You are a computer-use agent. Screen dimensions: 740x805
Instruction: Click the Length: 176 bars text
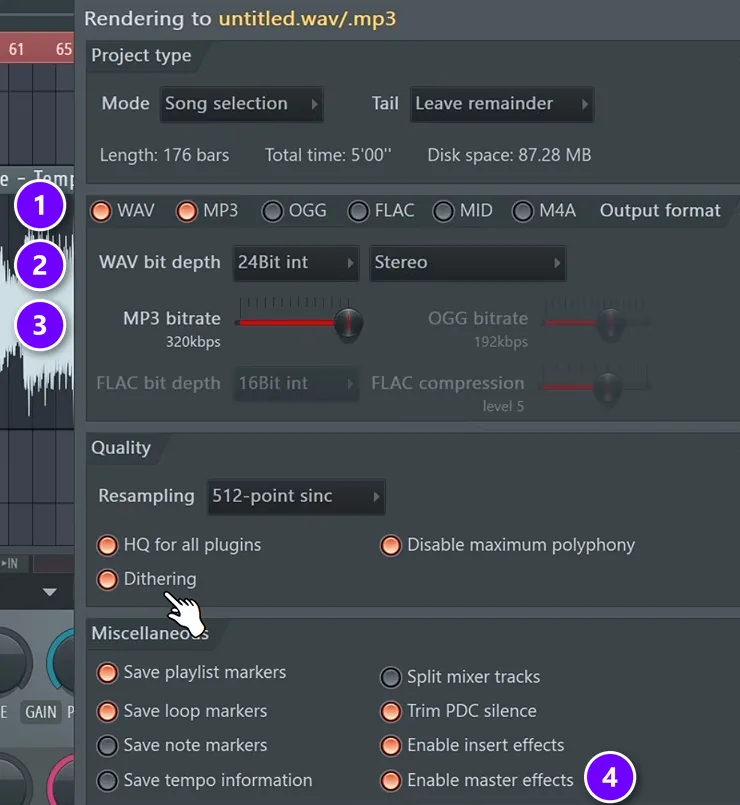164,155
